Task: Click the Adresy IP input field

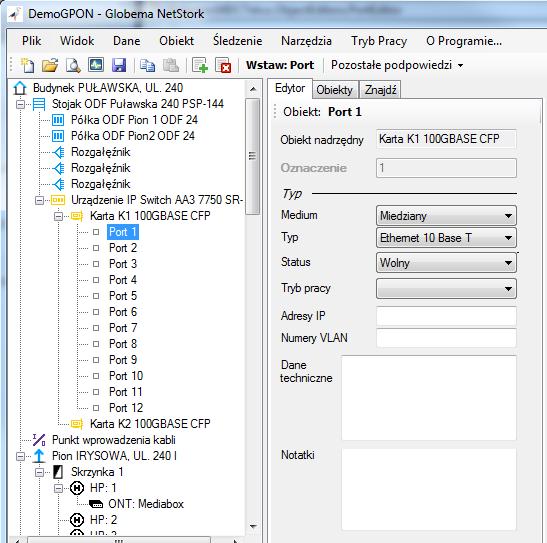Action: click(x=446, y=316)
